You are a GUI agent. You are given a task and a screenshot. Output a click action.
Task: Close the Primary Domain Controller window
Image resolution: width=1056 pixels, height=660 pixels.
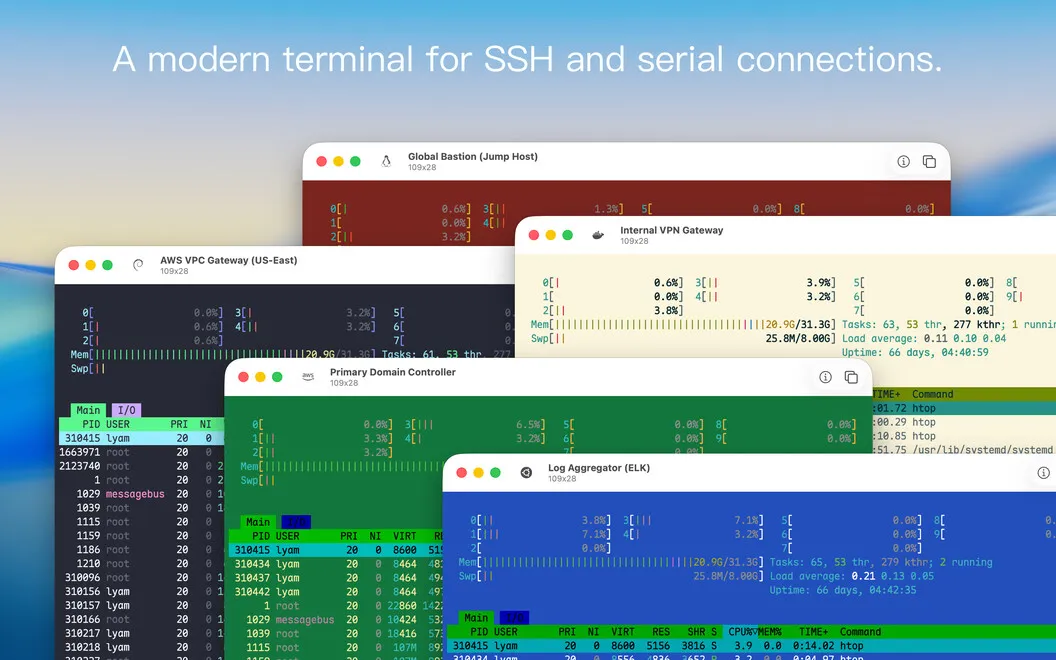point(243,377)
